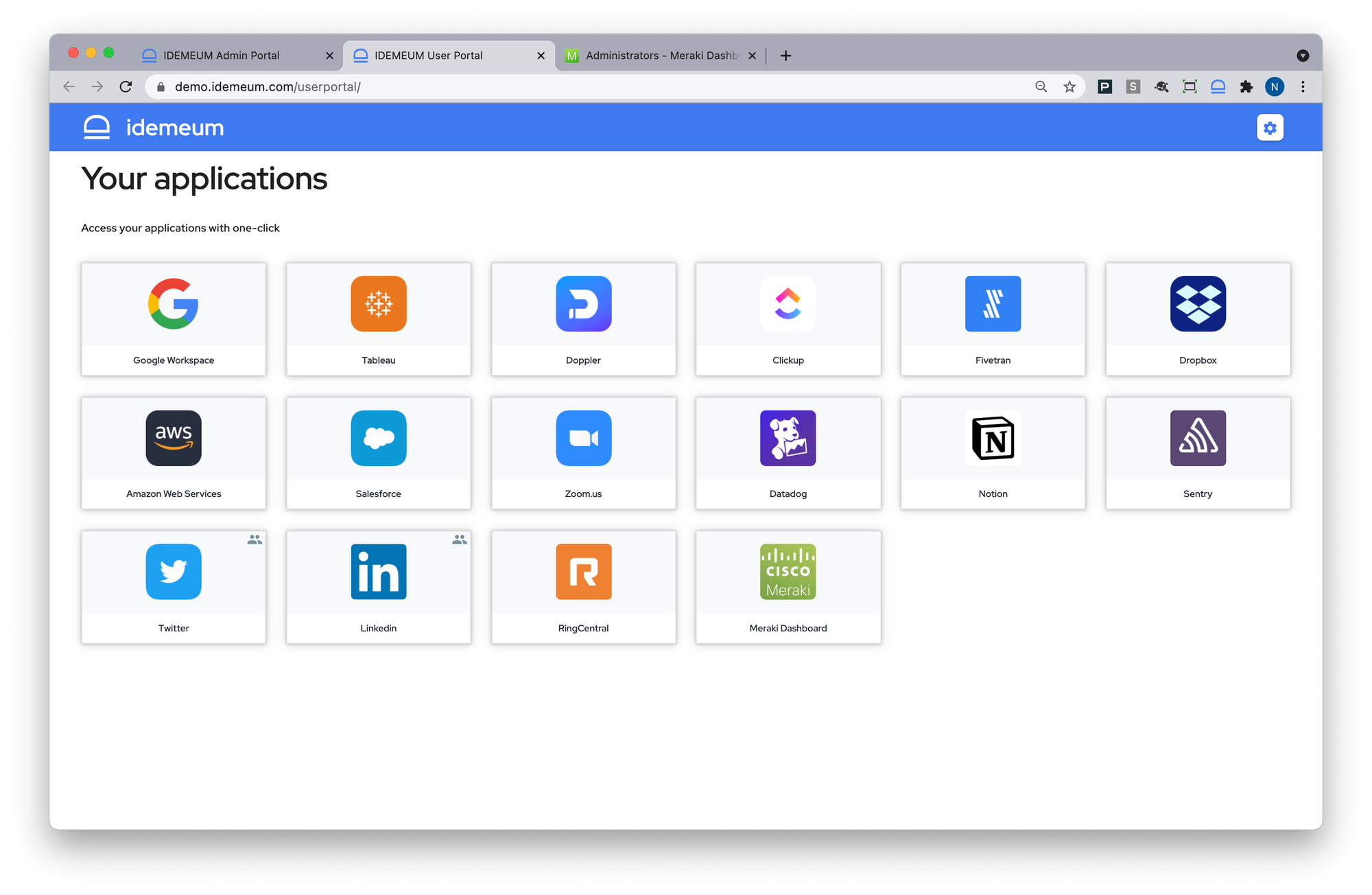This screenshot has height=895, width=1372.
Task: Open the tab search dropdown arrow
Action: click(x=1303, y=56)
